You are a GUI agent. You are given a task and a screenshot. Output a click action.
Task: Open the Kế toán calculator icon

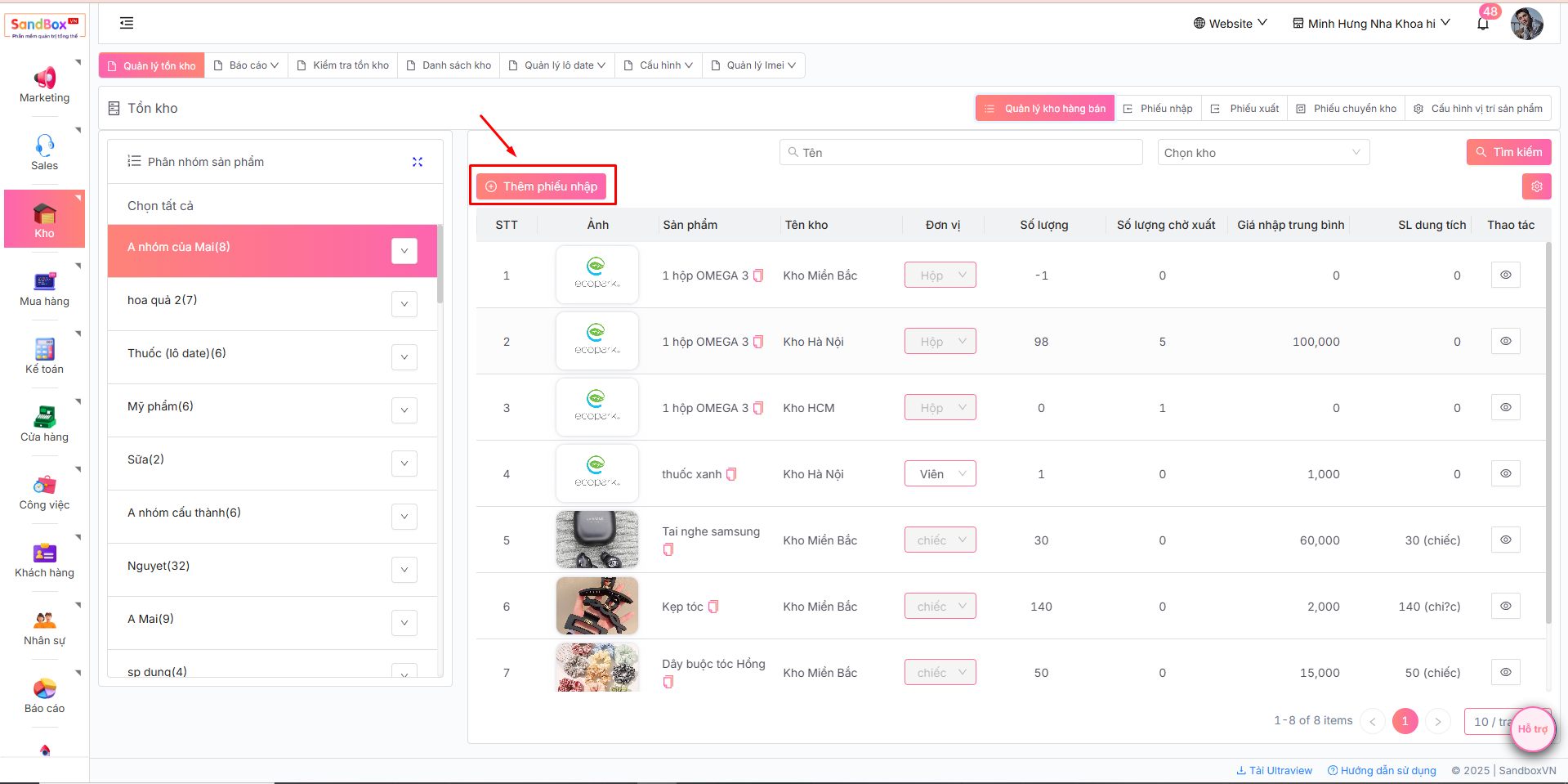[x=44, y=349]
